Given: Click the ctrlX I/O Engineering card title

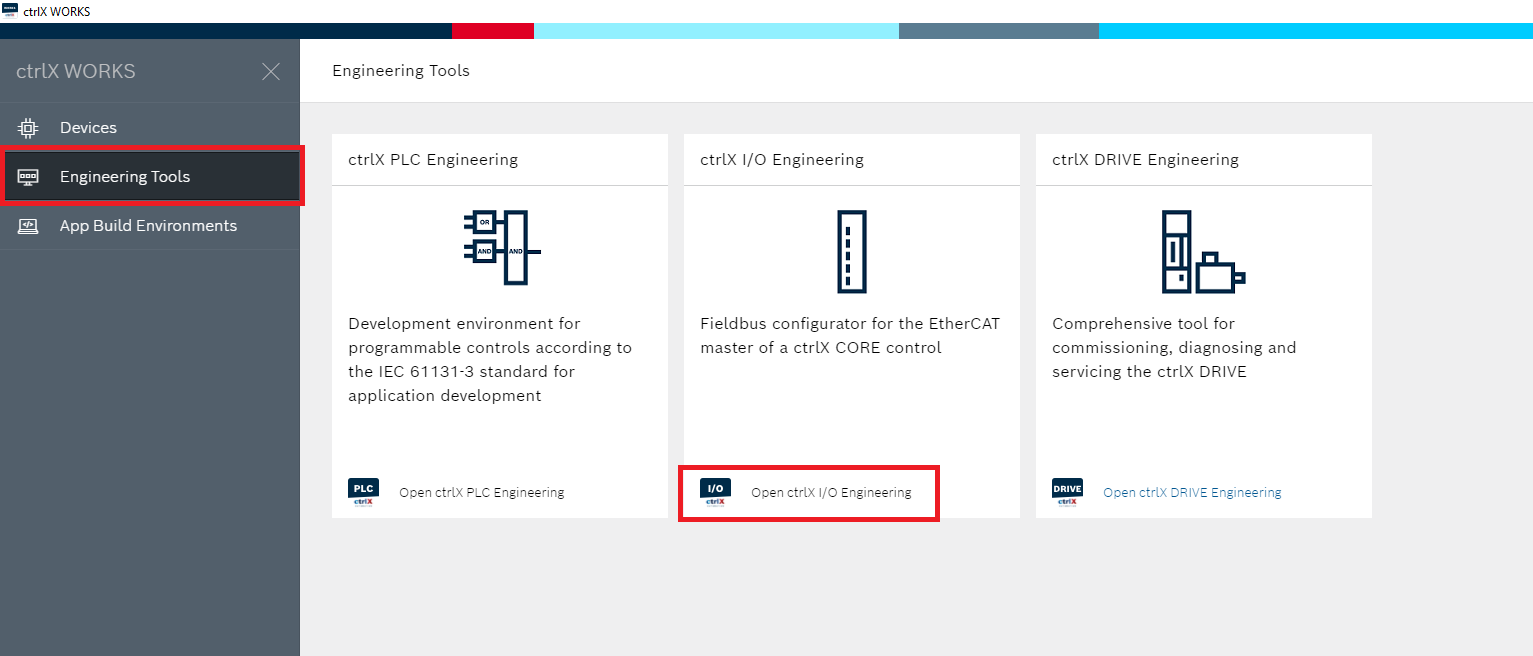Looking at the screenshot, I should coord(782,160).
